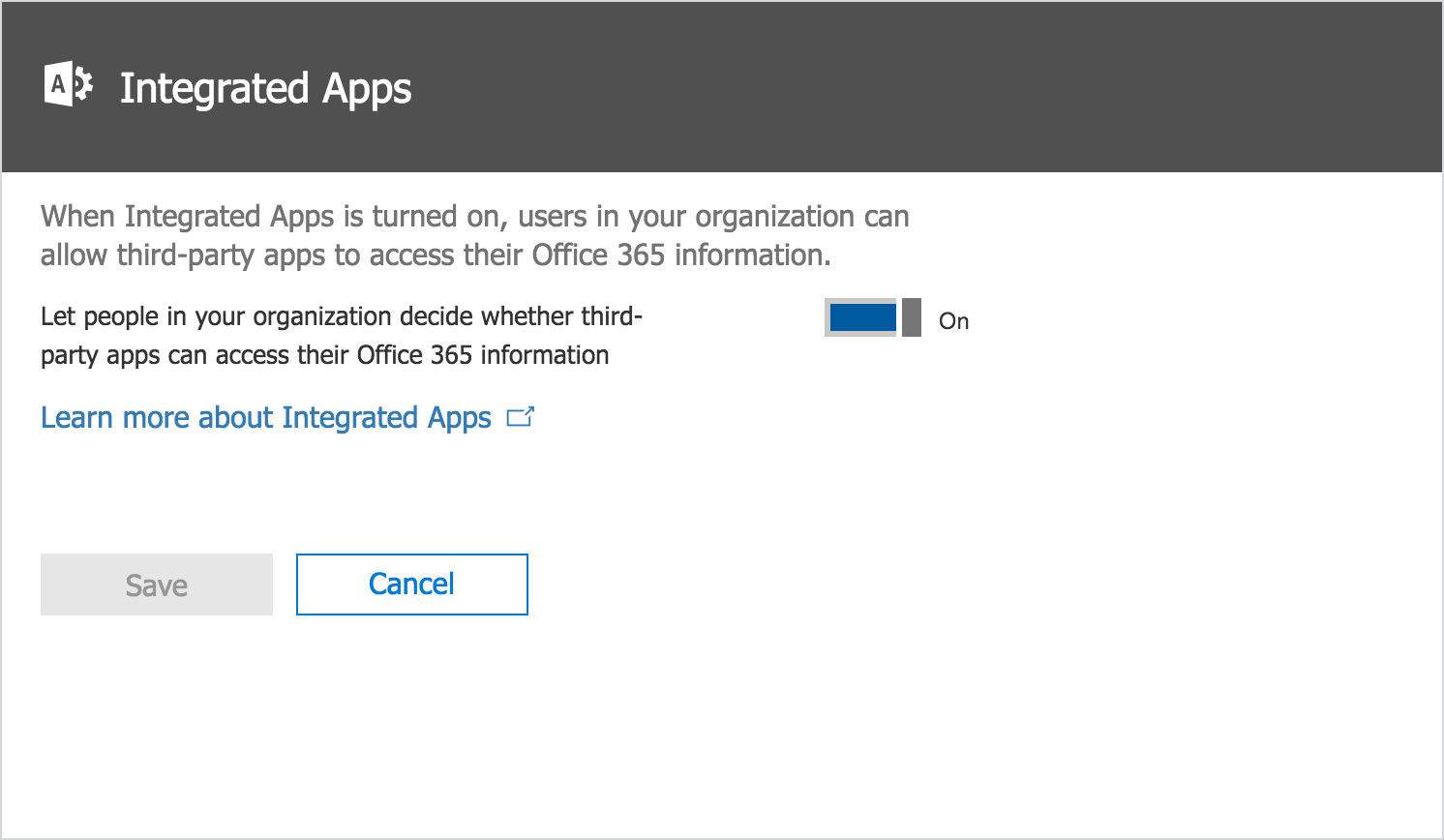Click the external link icon beside Learn more

click(520, 417)
